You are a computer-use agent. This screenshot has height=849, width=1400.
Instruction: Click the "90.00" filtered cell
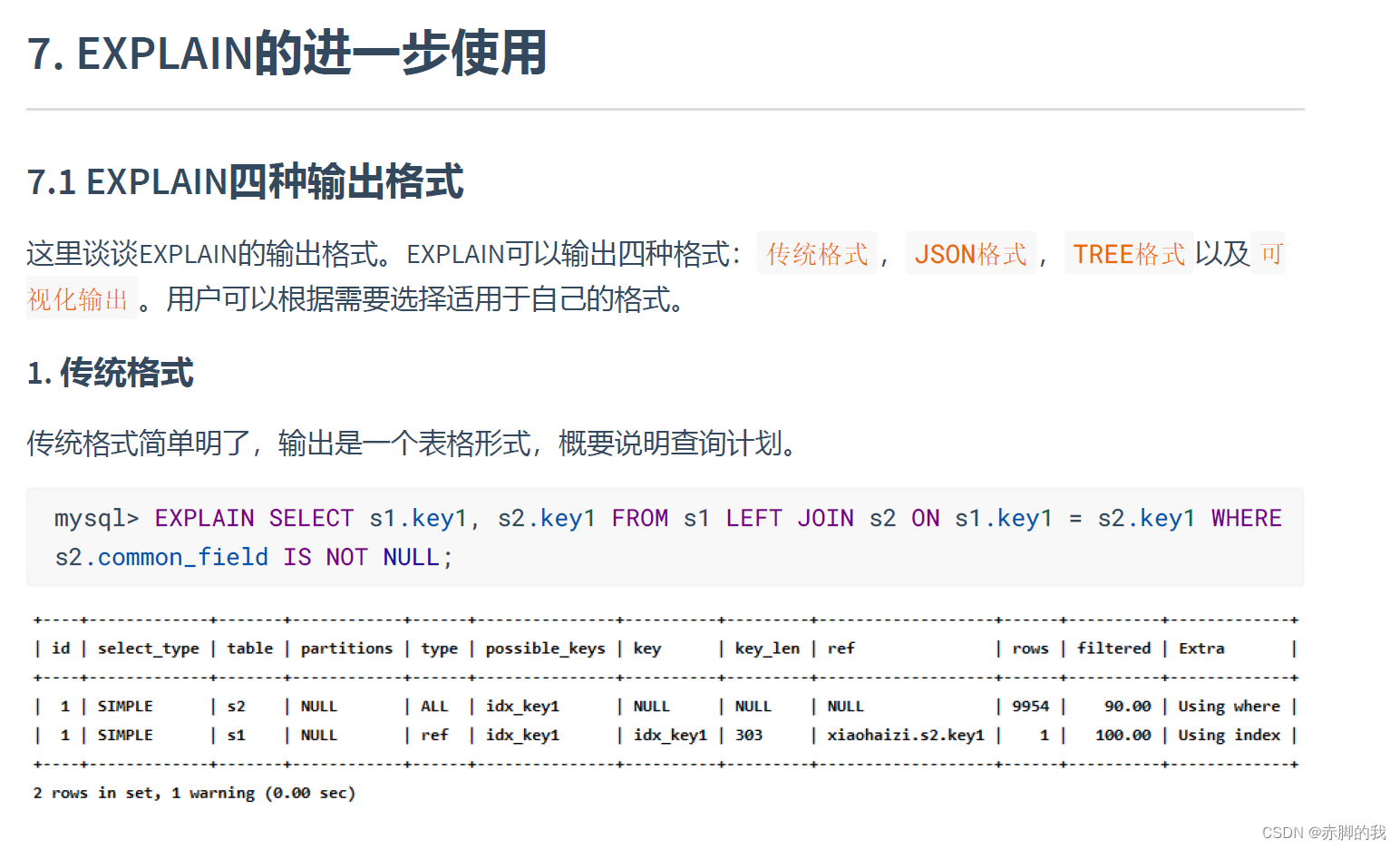click(x=1128, y=707)
